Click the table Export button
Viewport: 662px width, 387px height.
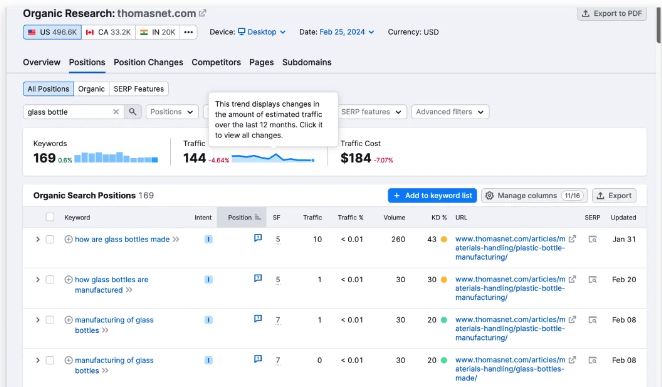tap(614, 195)
